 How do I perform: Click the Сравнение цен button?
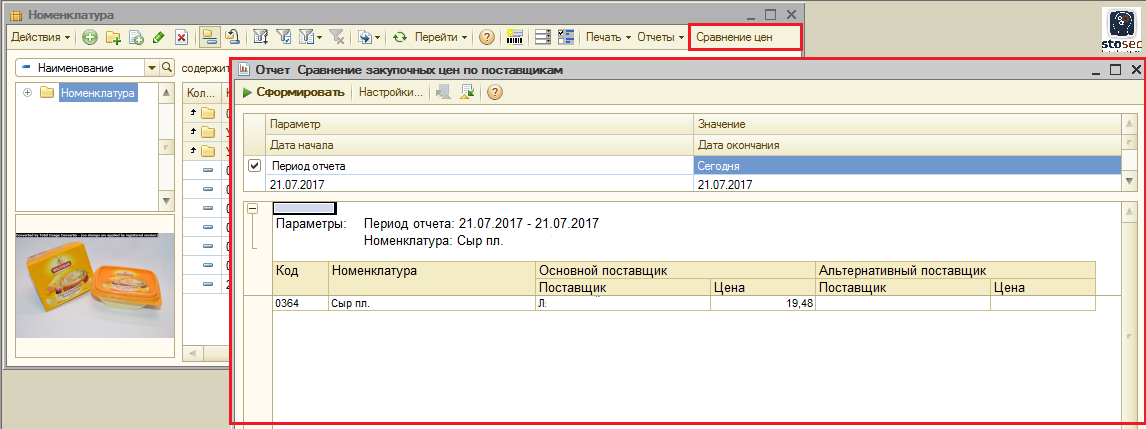point(734,37)
